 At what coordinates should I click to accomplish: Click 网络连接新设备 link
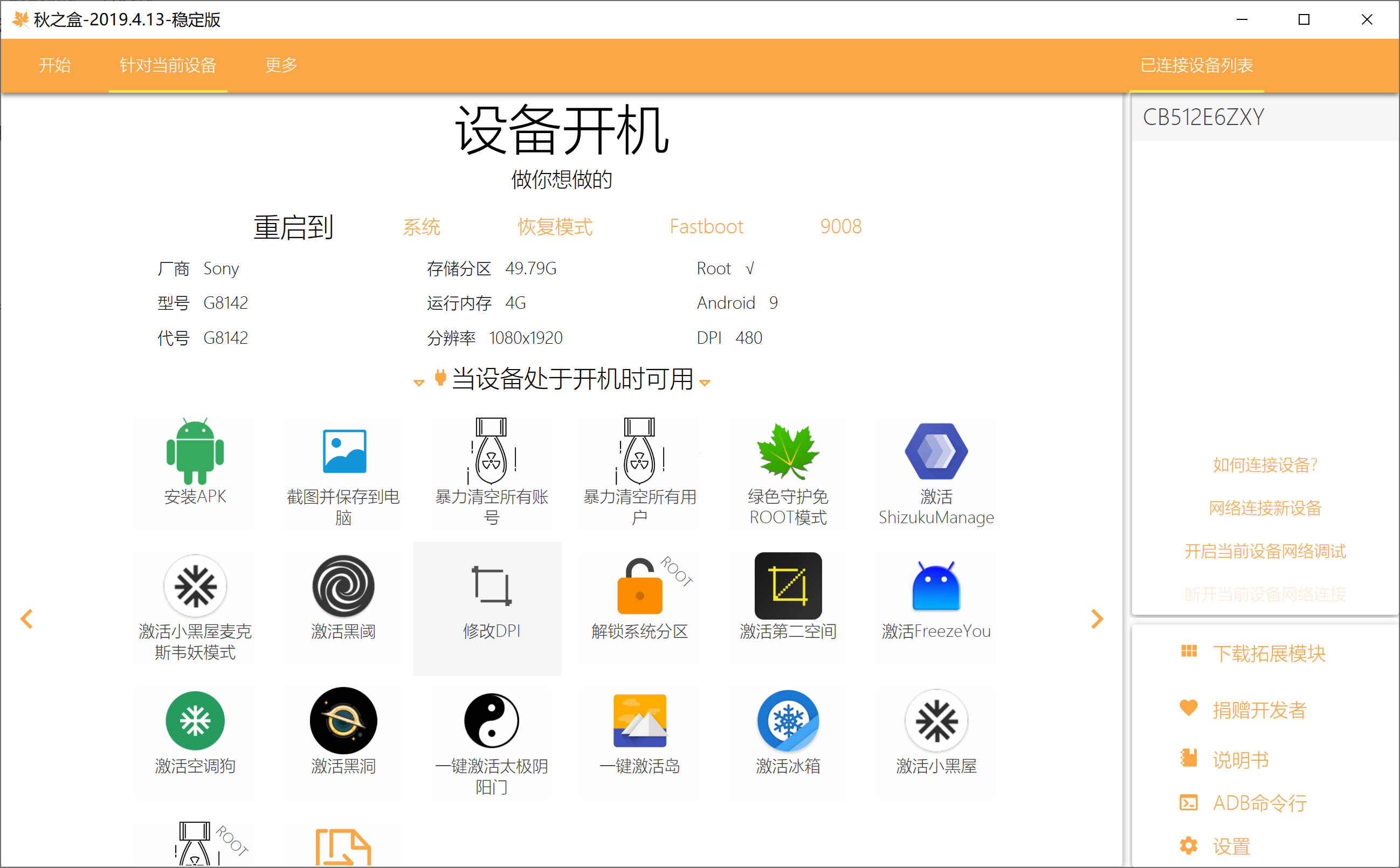1265,508
